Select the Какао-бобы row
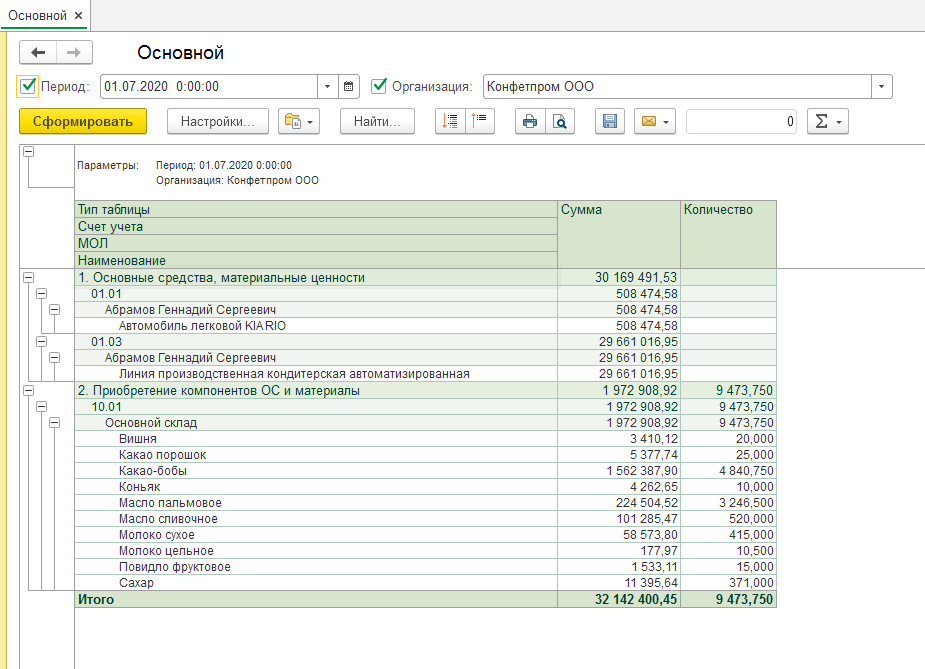The height and width of the screenshot is (669, 925). coord(425,471)
